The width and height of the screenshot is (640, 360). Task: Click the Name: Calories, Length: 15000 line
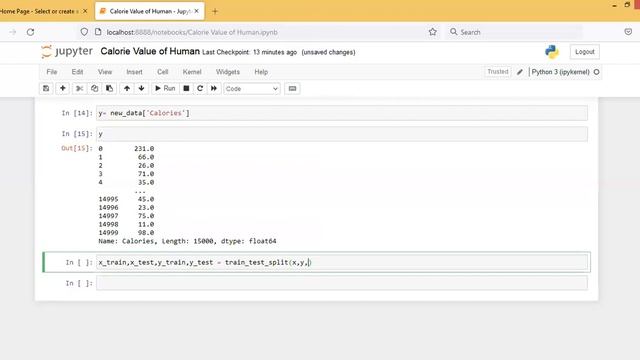coord(187,241)
